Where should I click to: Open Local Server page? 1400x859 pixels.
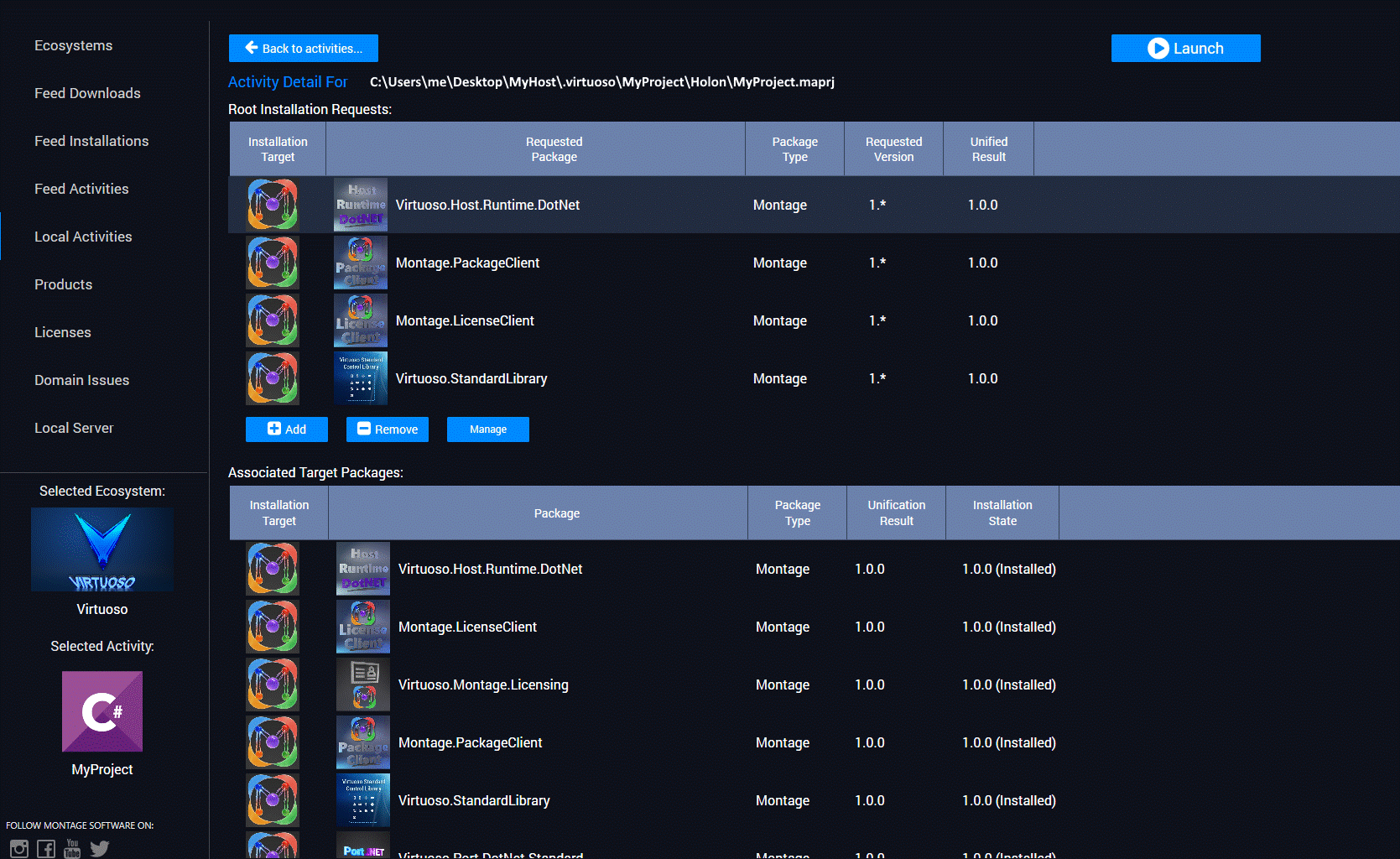(x=74, y=428)
